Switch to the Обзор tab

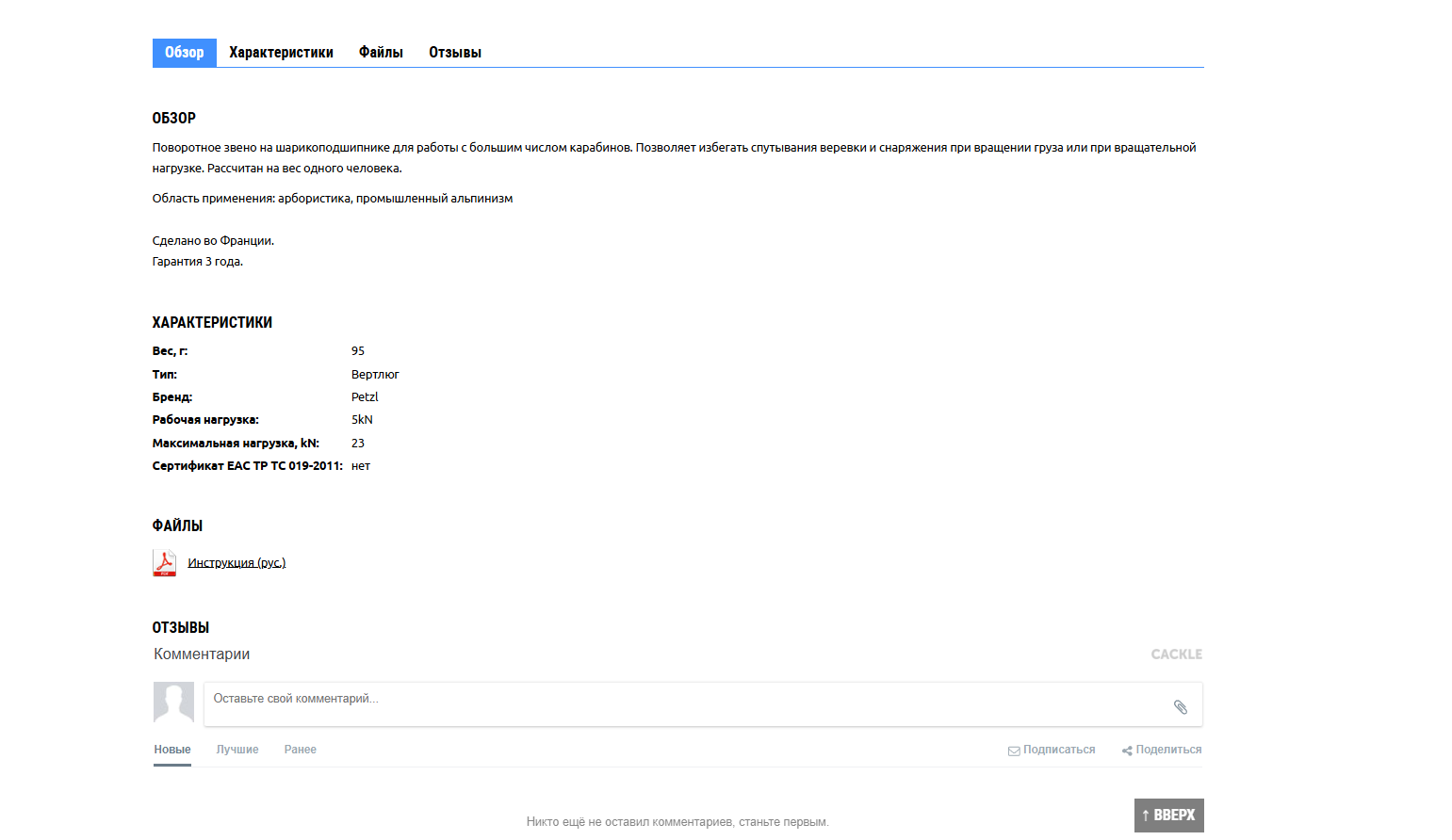[x=185, y=53]
